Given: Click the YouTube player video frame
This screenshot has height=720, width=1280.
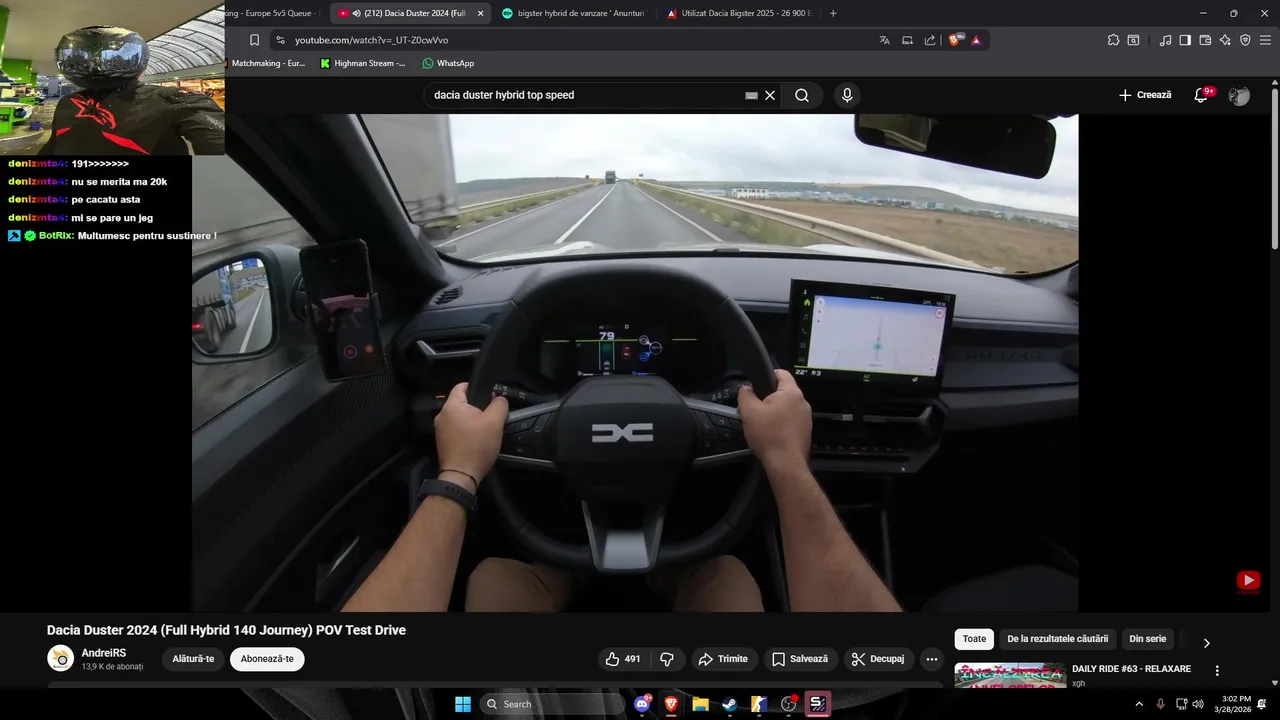Looking at the screenshot, I should [x=635, y=362].
